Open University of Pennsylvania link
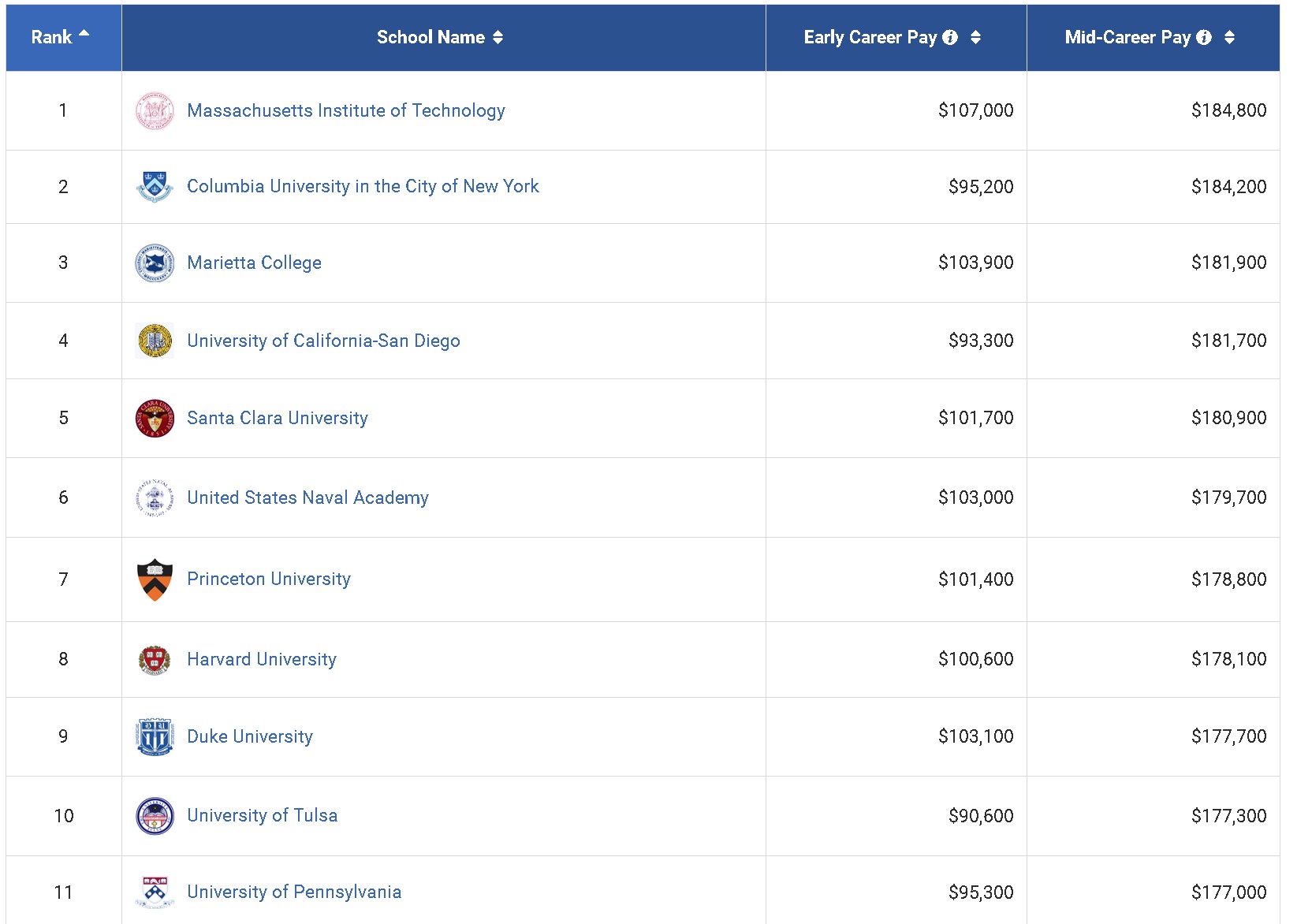Image resolution: width=1297 pixels, height=924 pixels. (294, 892)
